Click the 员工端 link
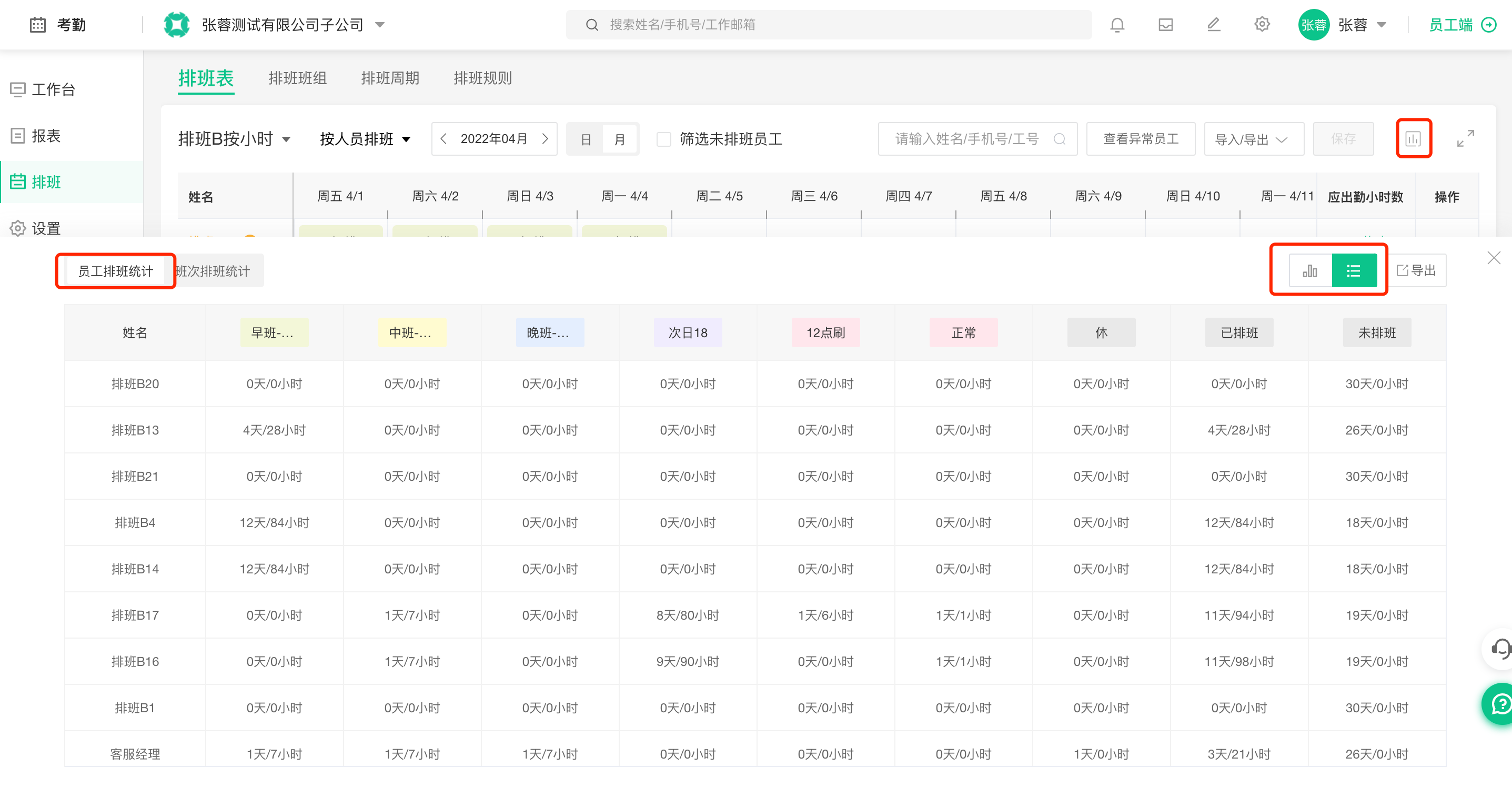 click(1450, 25)
